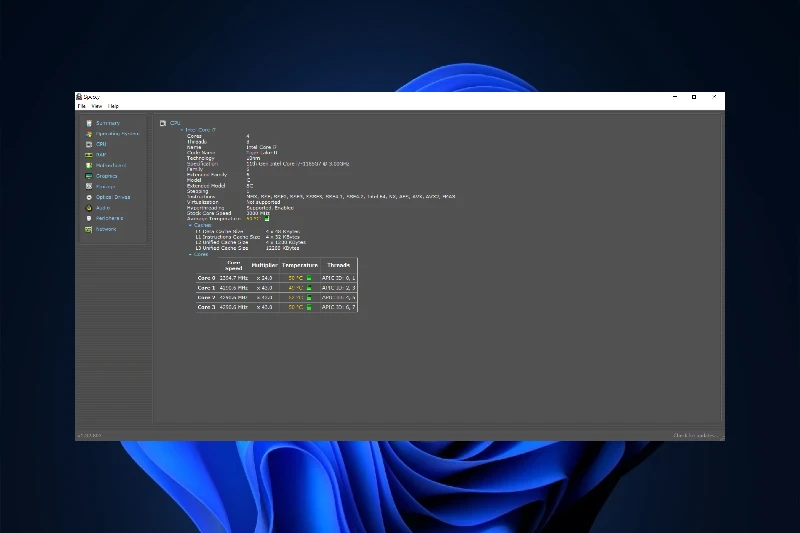This screenshot has height=533, width=800.
Task: Click the CPU header icon in main panel
Action: 163,123
